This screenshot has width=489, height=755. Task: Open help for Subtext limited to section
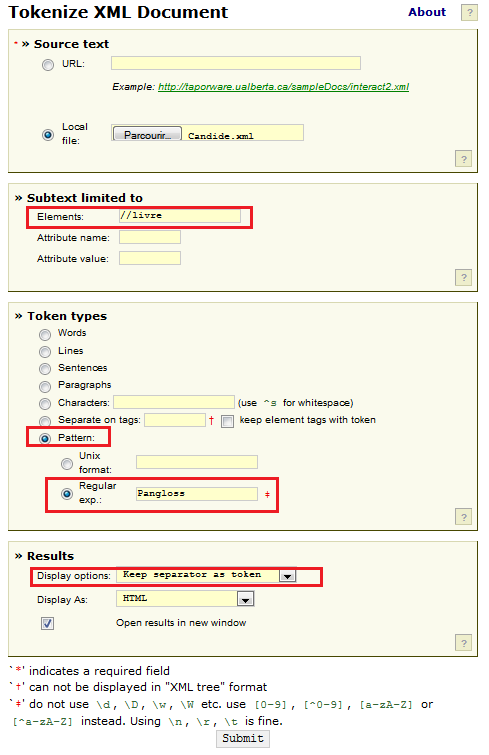[x=463, y=277]
